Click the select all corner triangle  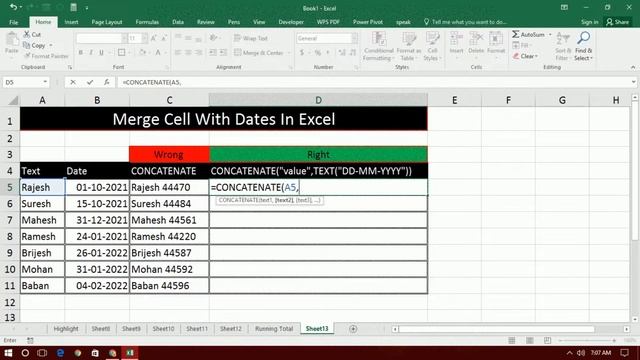point(13,100)
